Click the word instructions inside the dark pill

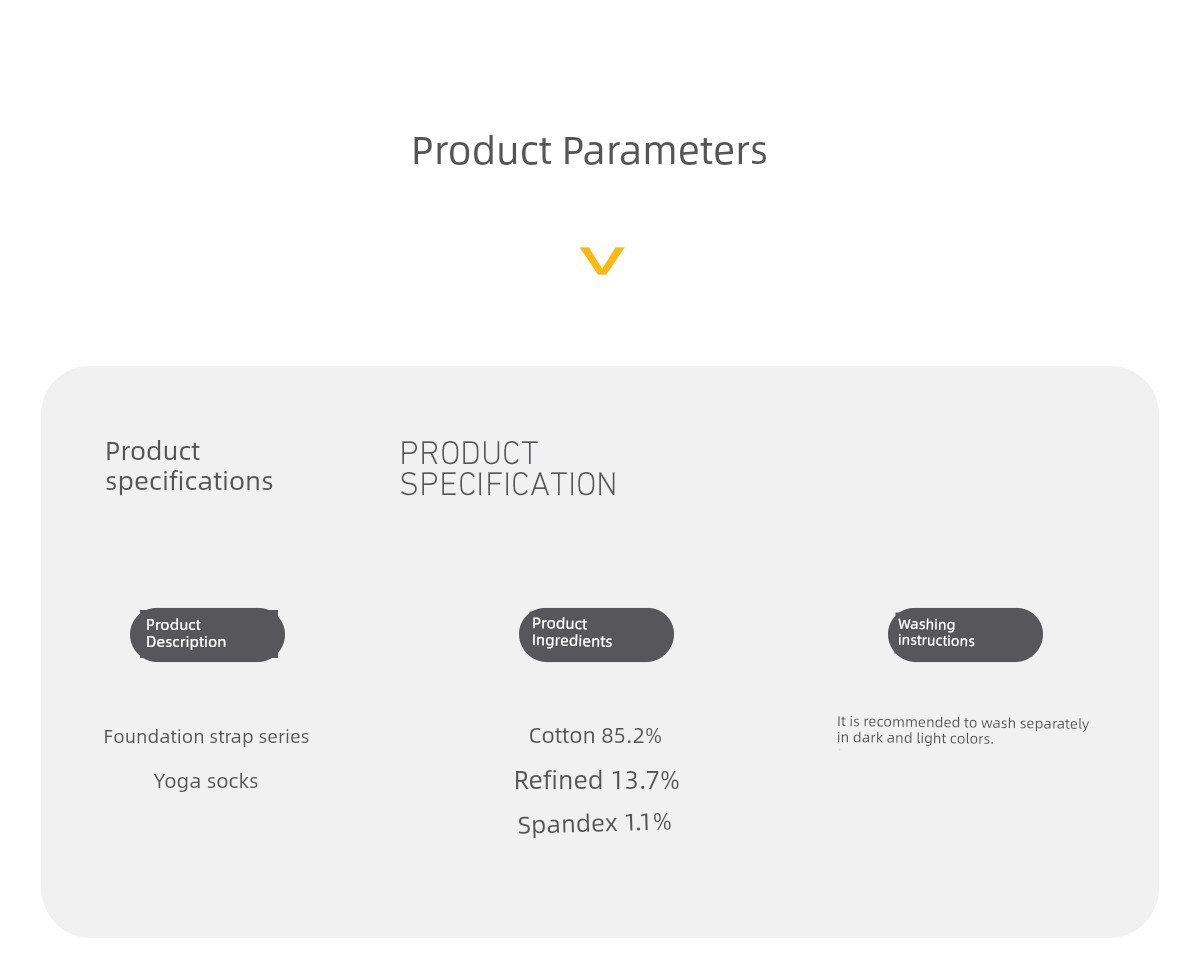[936, 641]
